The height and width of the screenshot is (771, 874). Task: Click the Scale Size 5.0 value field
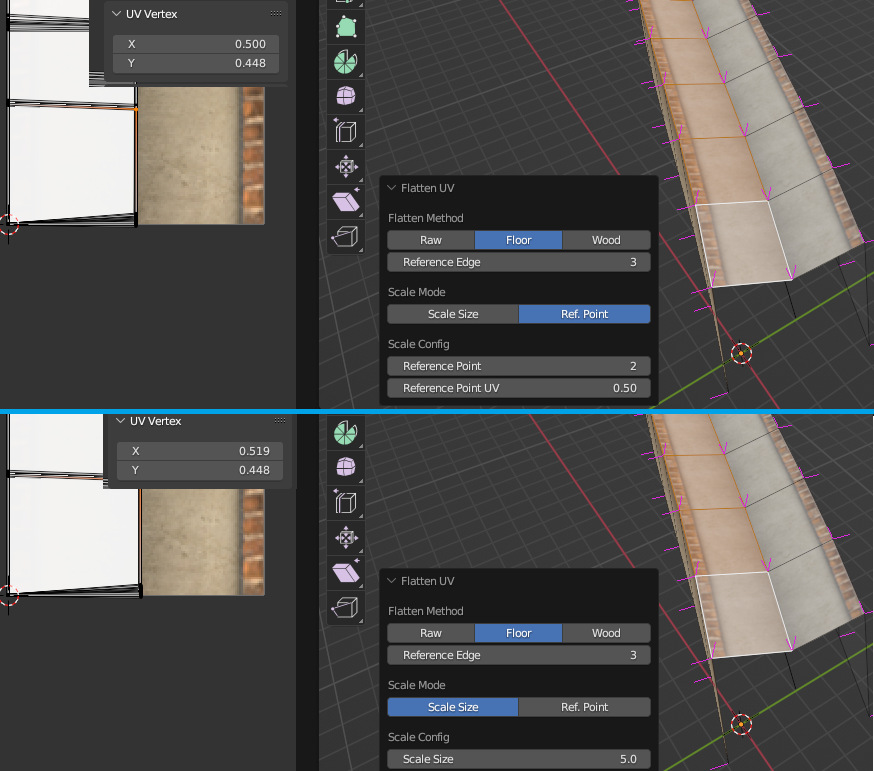(x=519, y=759)
